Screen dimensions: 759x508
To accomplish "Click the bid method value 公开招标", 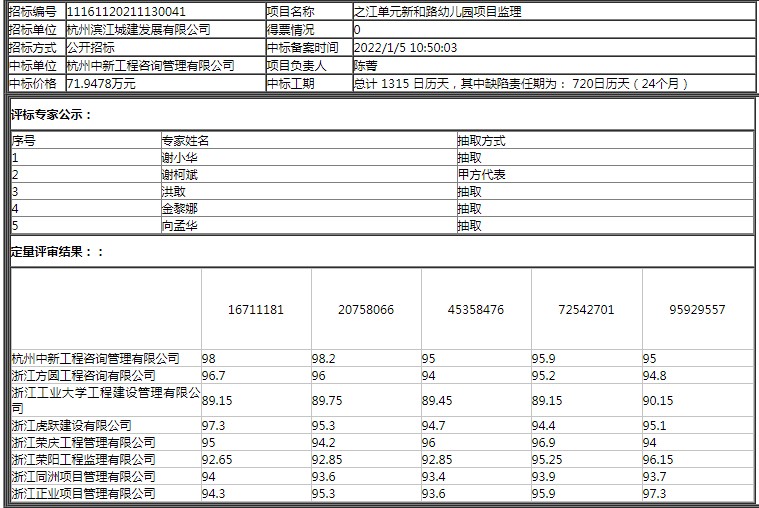I will [x=90, y=47].
